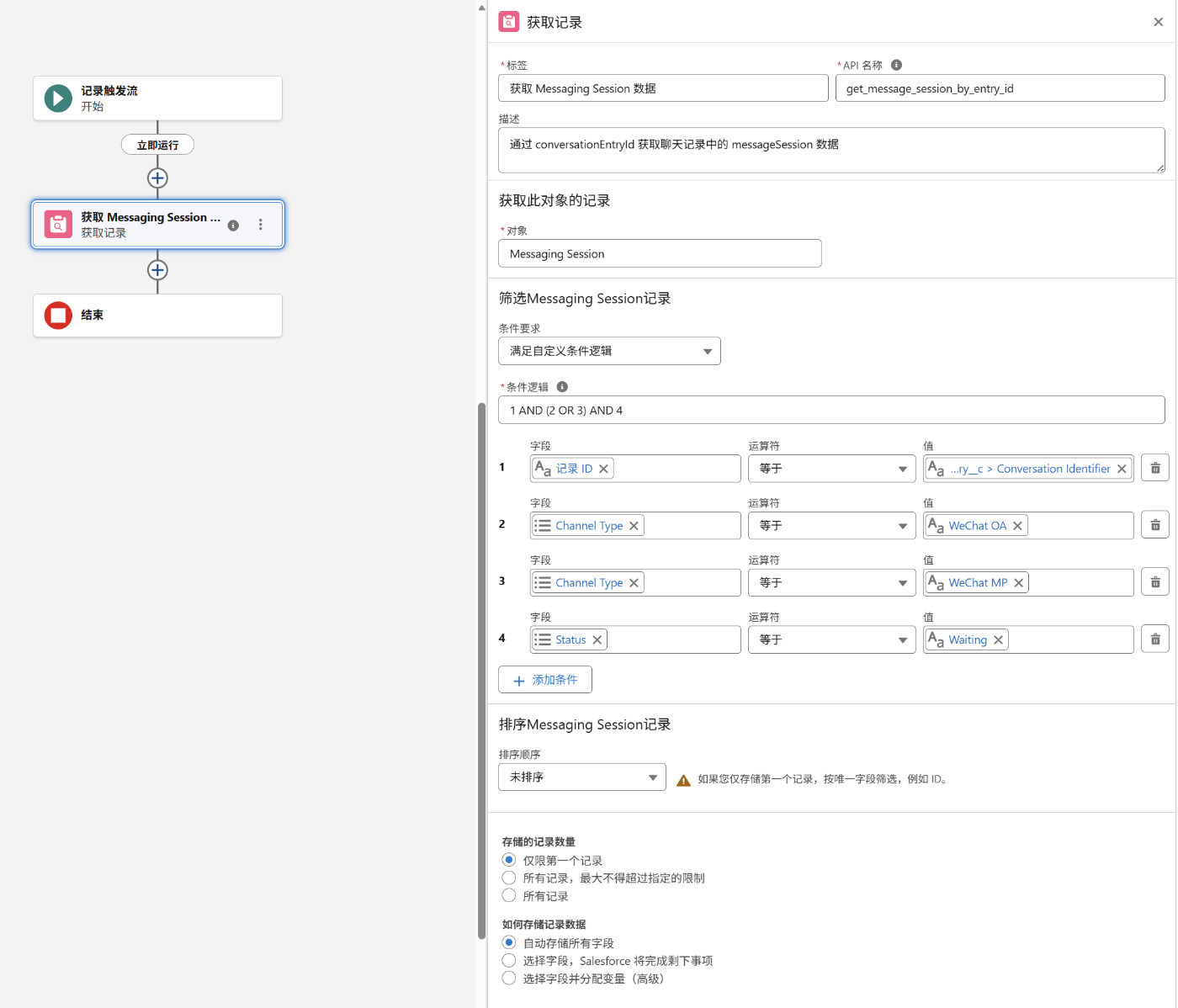Remove Channel Type pill in condition 3
Image resolution: width=1178 pixels, height=1008 pixels.
634,582
